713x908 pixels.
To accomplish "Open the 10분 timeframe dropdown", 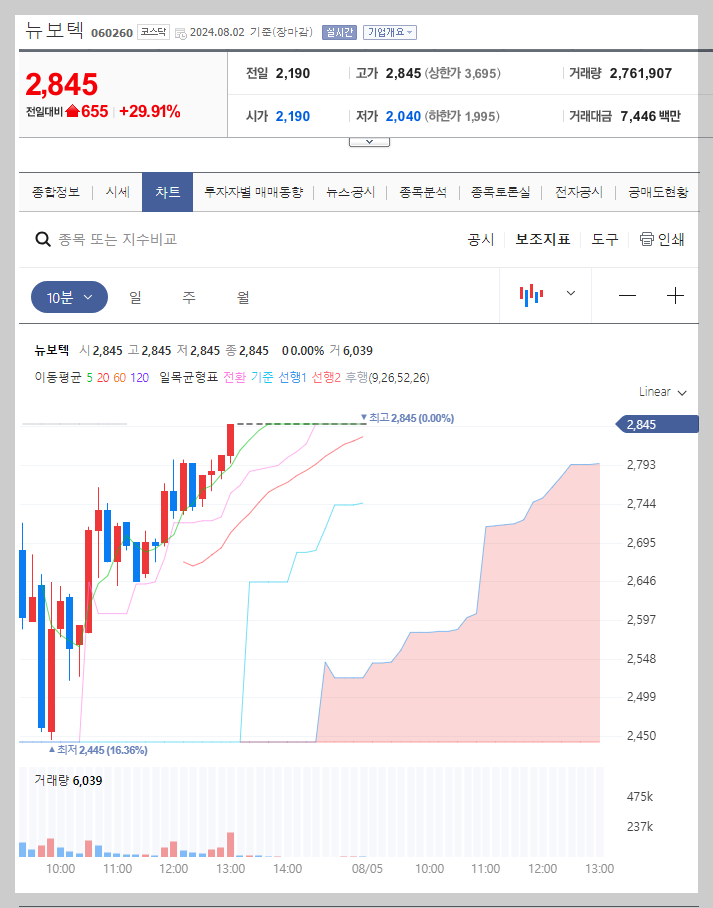I will [x=68, y=296].
